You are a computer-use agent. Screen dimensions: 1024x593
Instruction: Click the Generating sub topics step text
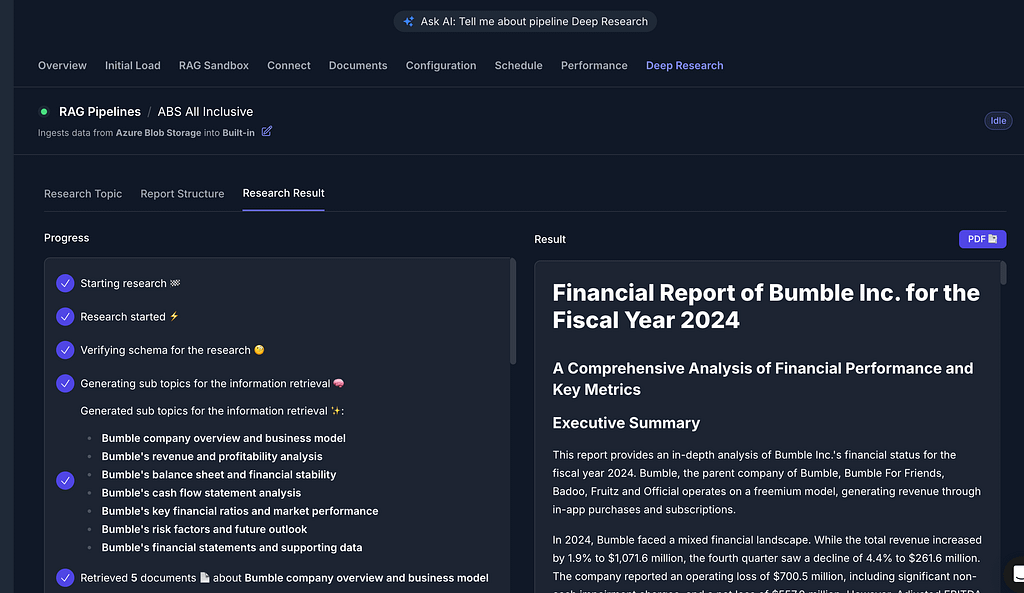coord(212,383)
